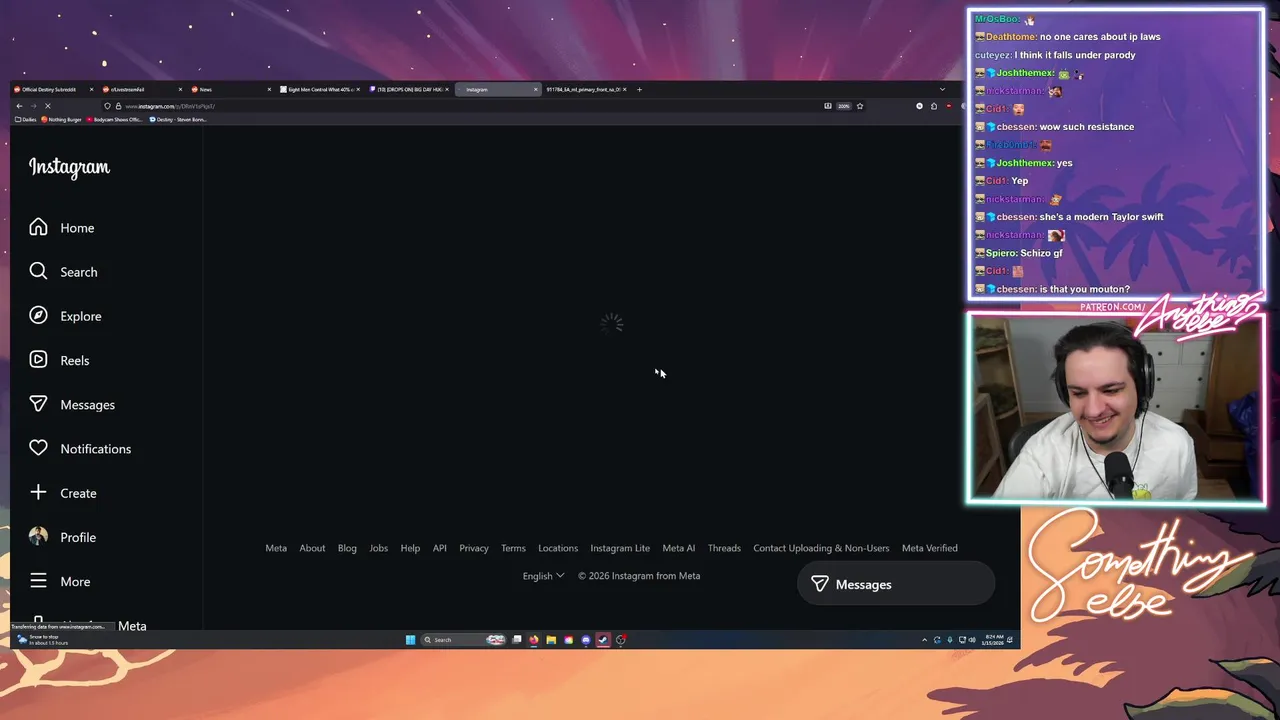
Task: Open Messages in the left sidebar
Action: coord(72,405)
